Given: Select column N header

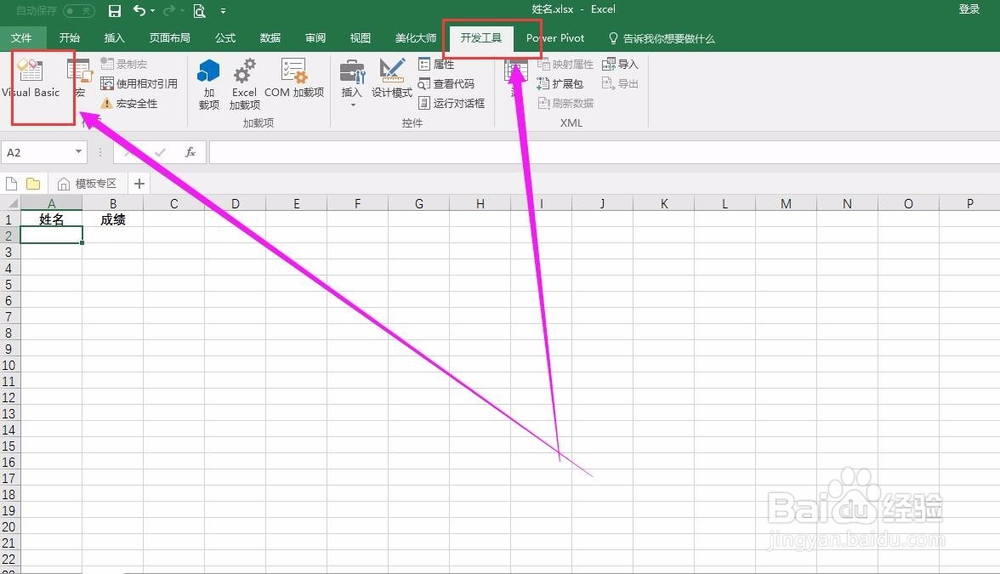Looking at the screenshot, I should coord(847,203).
